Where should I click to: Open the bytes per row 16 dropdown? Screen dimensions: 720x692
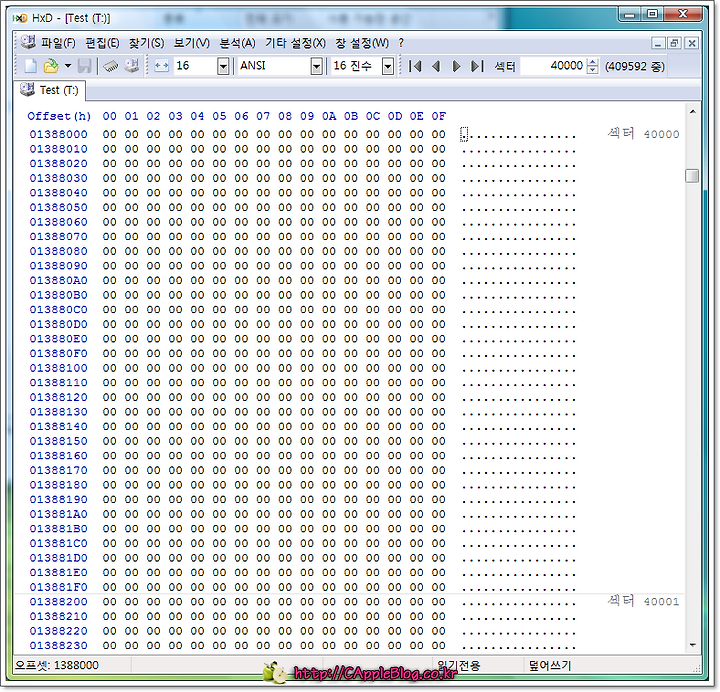pos(223,67)
